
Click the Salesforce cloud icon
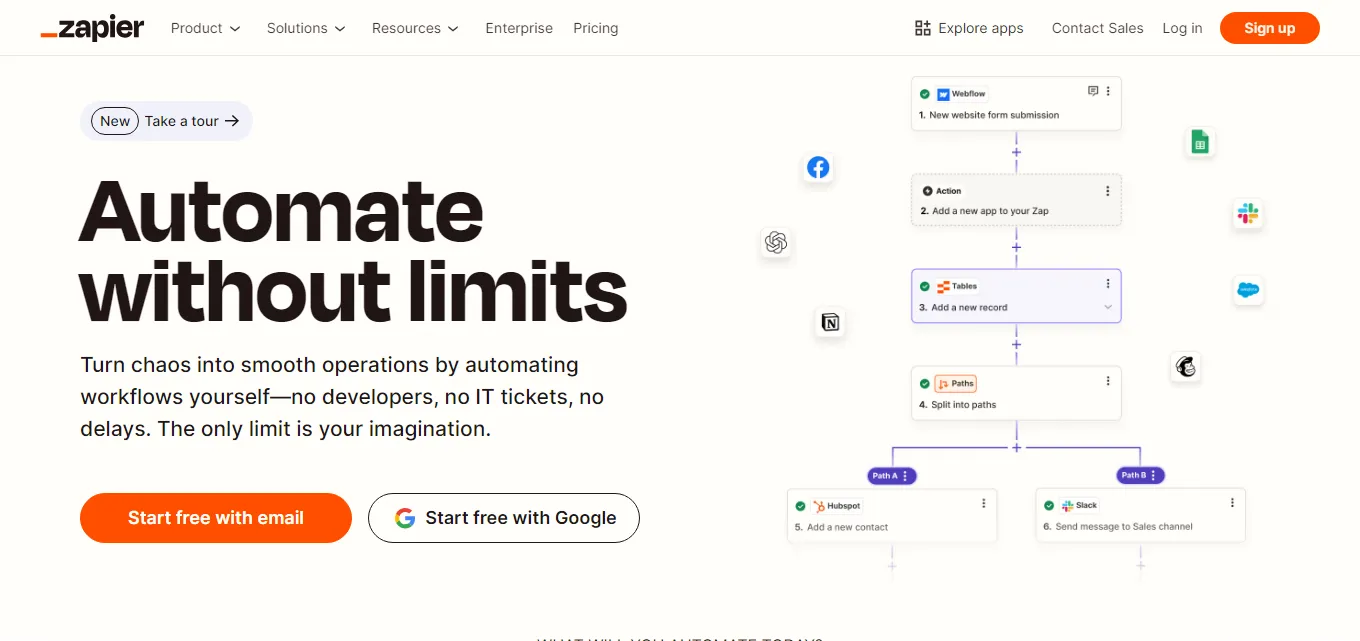click(x=1247, y=291)
